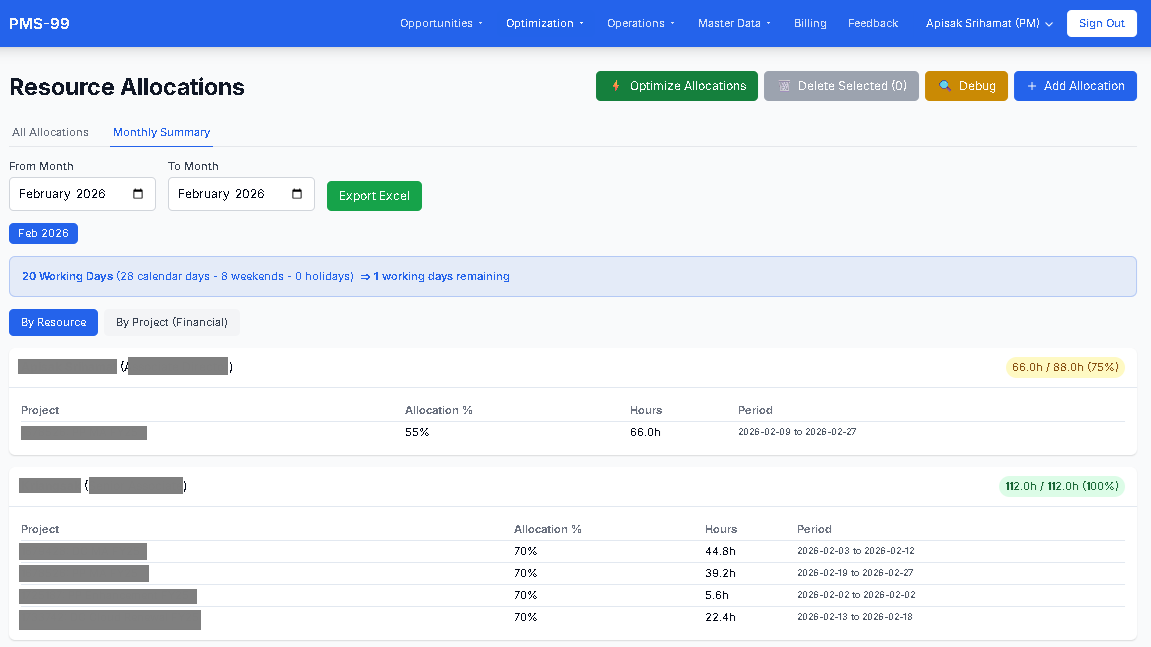Click the Export Excel button
Viewport: 1151px width, 647px height.
tap(374, 195)
